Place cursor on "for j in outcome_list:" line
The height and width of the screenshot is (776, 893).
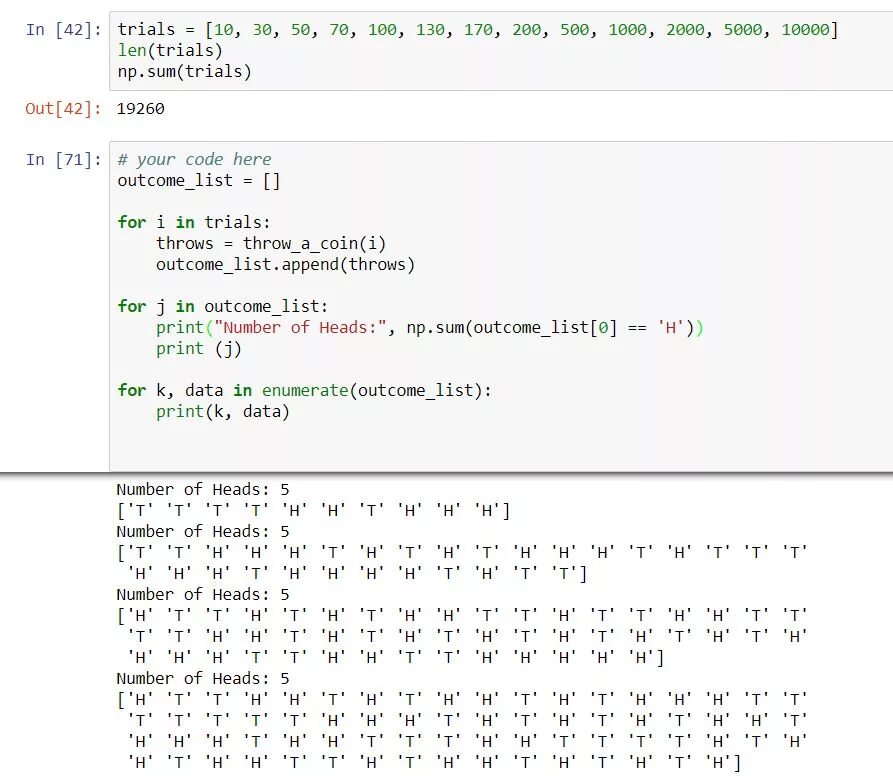pyautogui.click(x=223, y=306)
